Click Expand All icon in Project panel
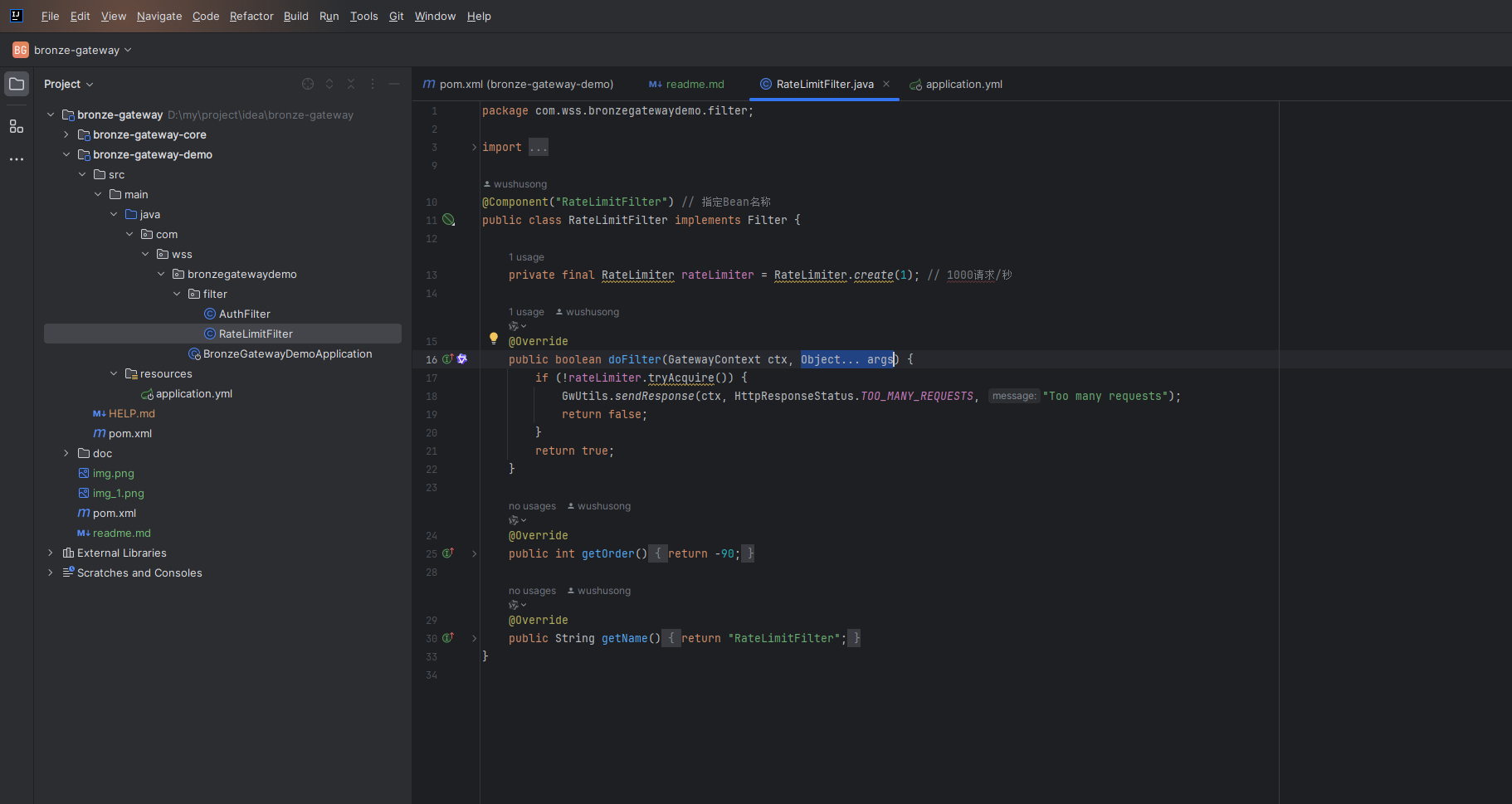 click(x=329, y=84)
